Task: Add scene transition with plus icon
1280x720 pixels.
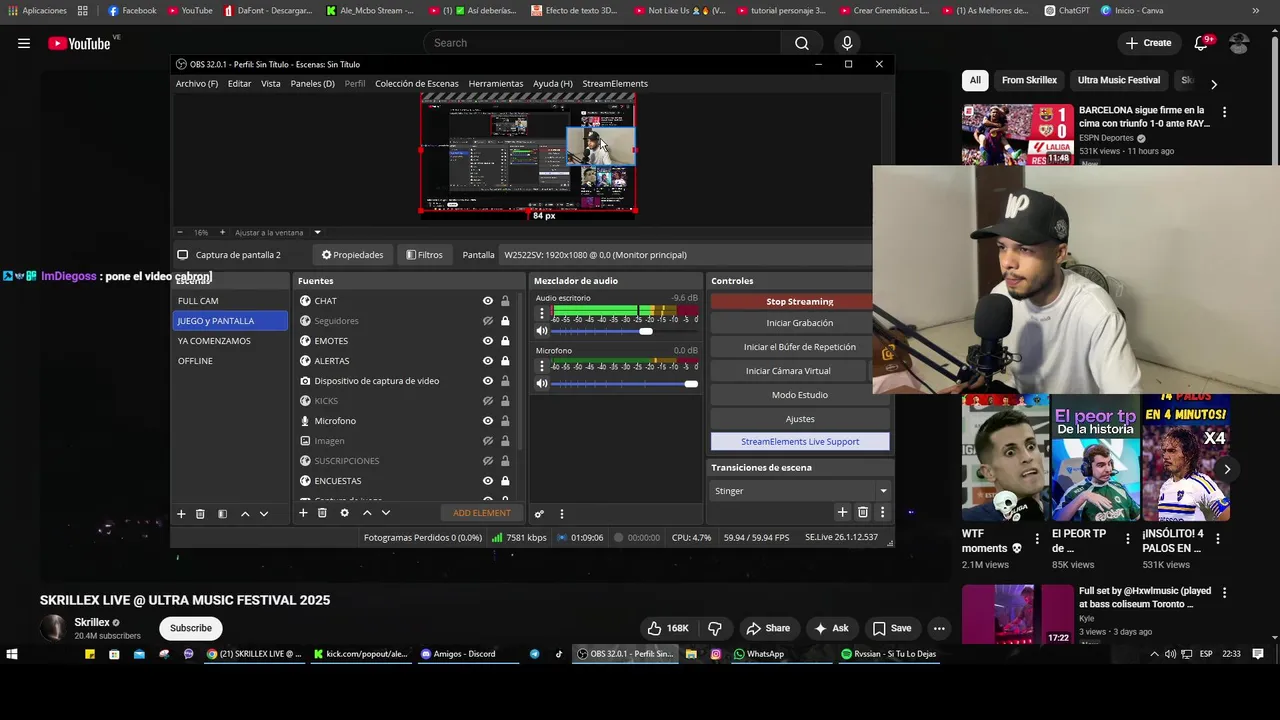Action: (x=842, y=512)
